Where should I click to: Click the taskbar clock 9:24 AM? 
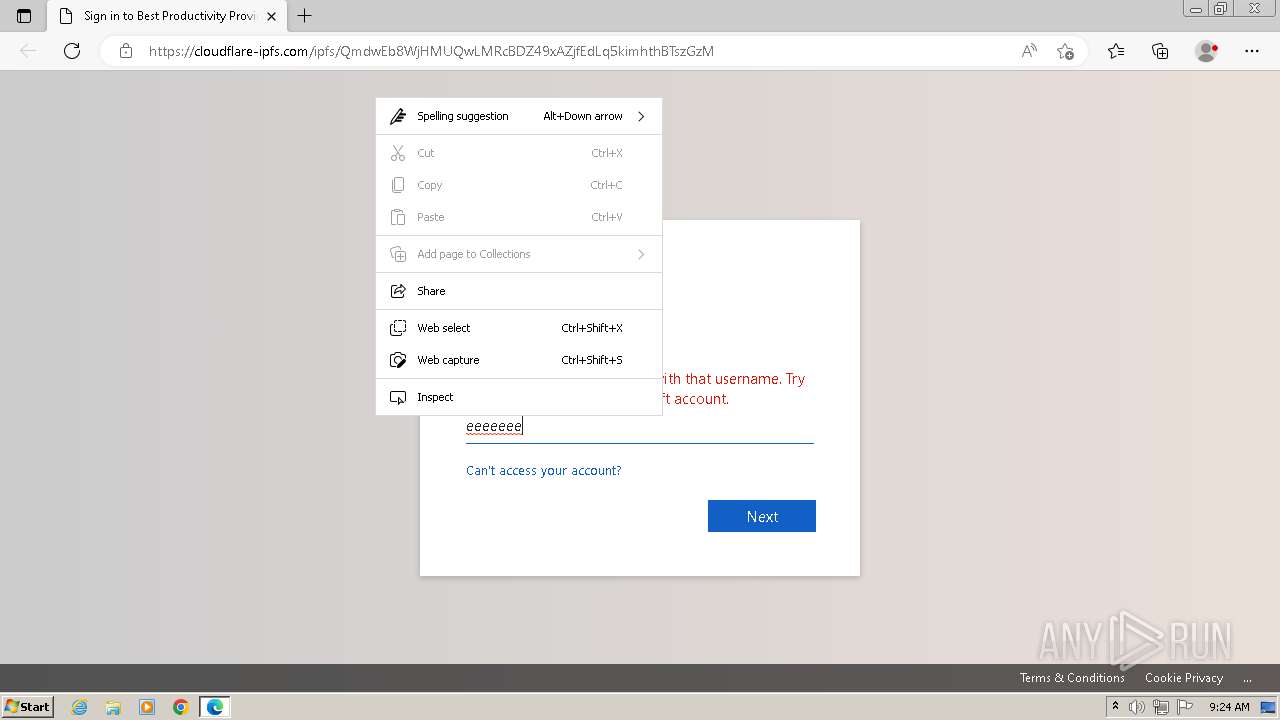click(1229, 707)
